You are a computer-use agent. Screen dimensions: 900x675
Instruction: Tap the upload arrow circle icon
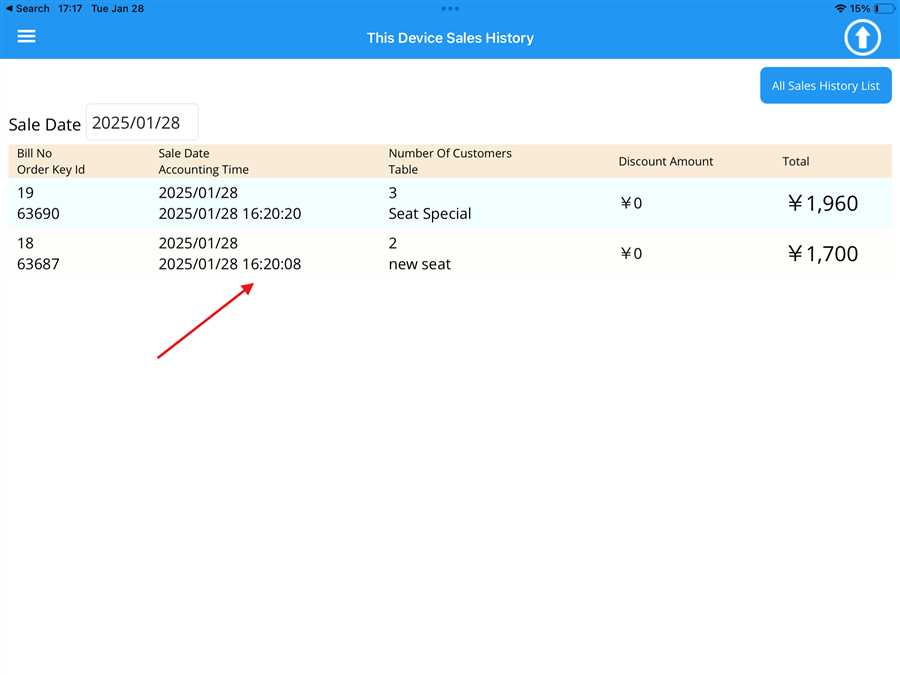coord(862,38)
